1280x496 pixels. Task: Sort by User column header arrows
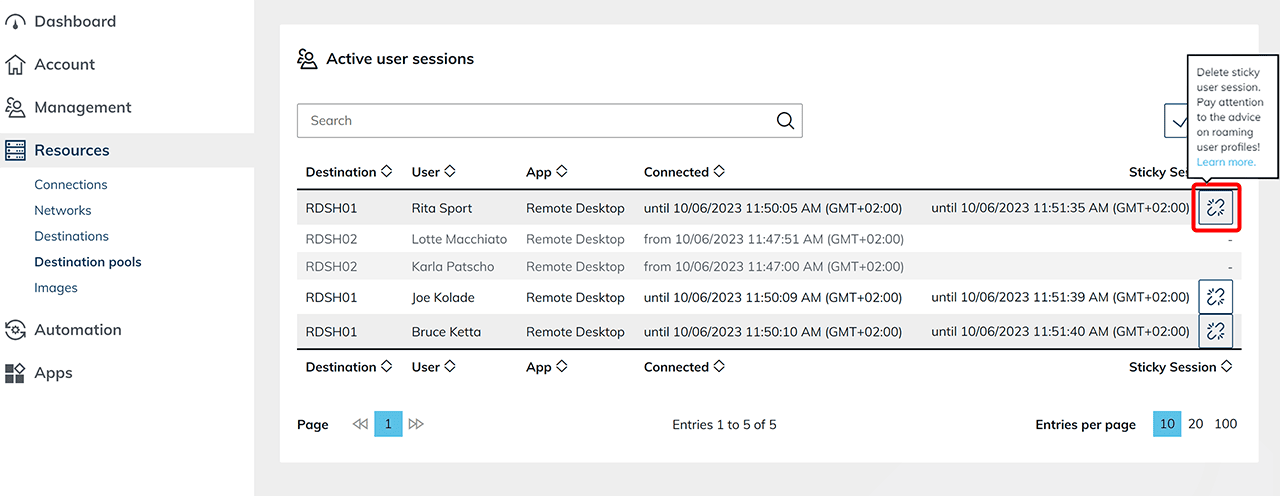[450, 172]
